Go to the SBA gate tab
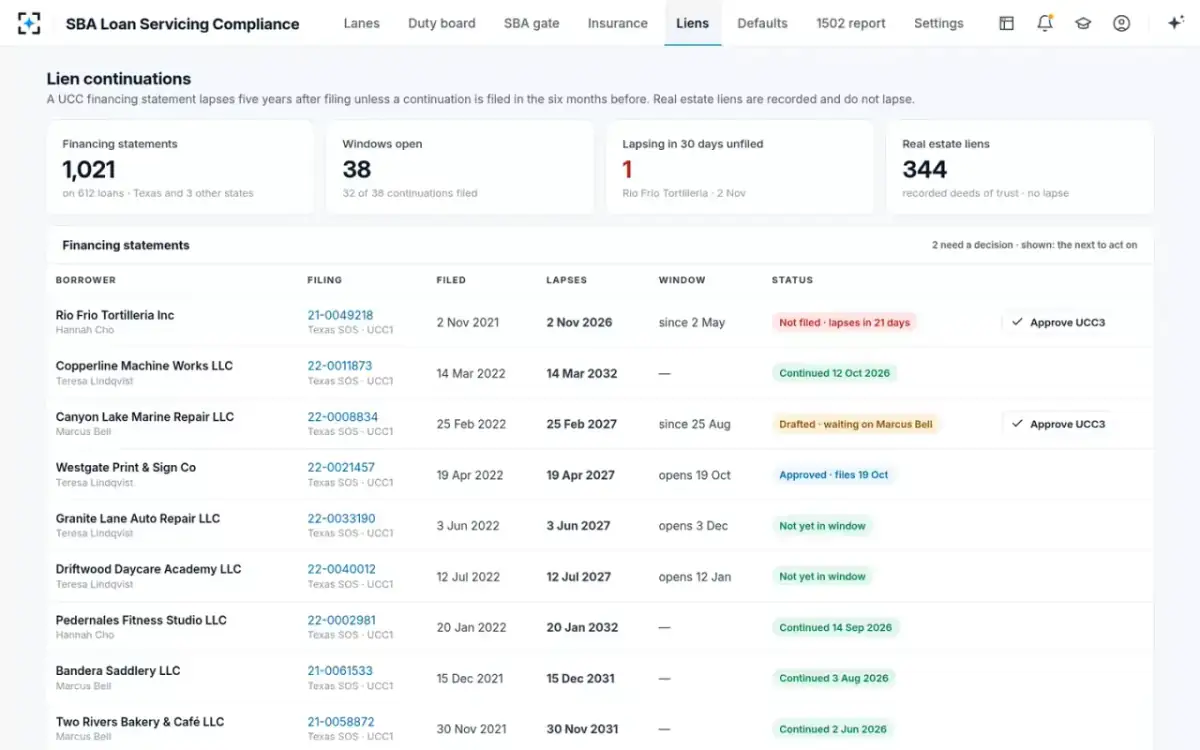1200x750 pixels. pos(531,23)
